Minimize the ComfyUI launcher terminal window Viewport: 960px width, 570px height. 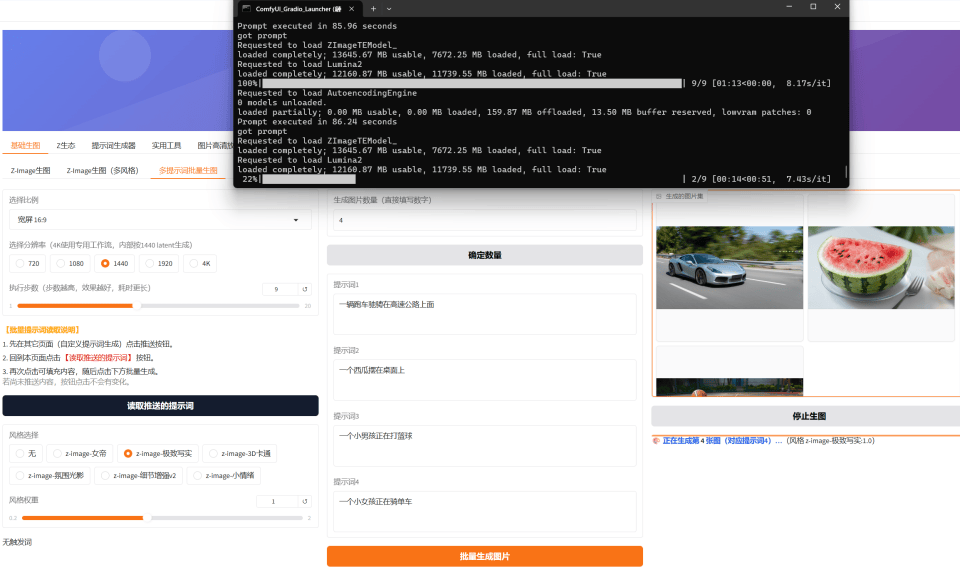pos(785,7)
